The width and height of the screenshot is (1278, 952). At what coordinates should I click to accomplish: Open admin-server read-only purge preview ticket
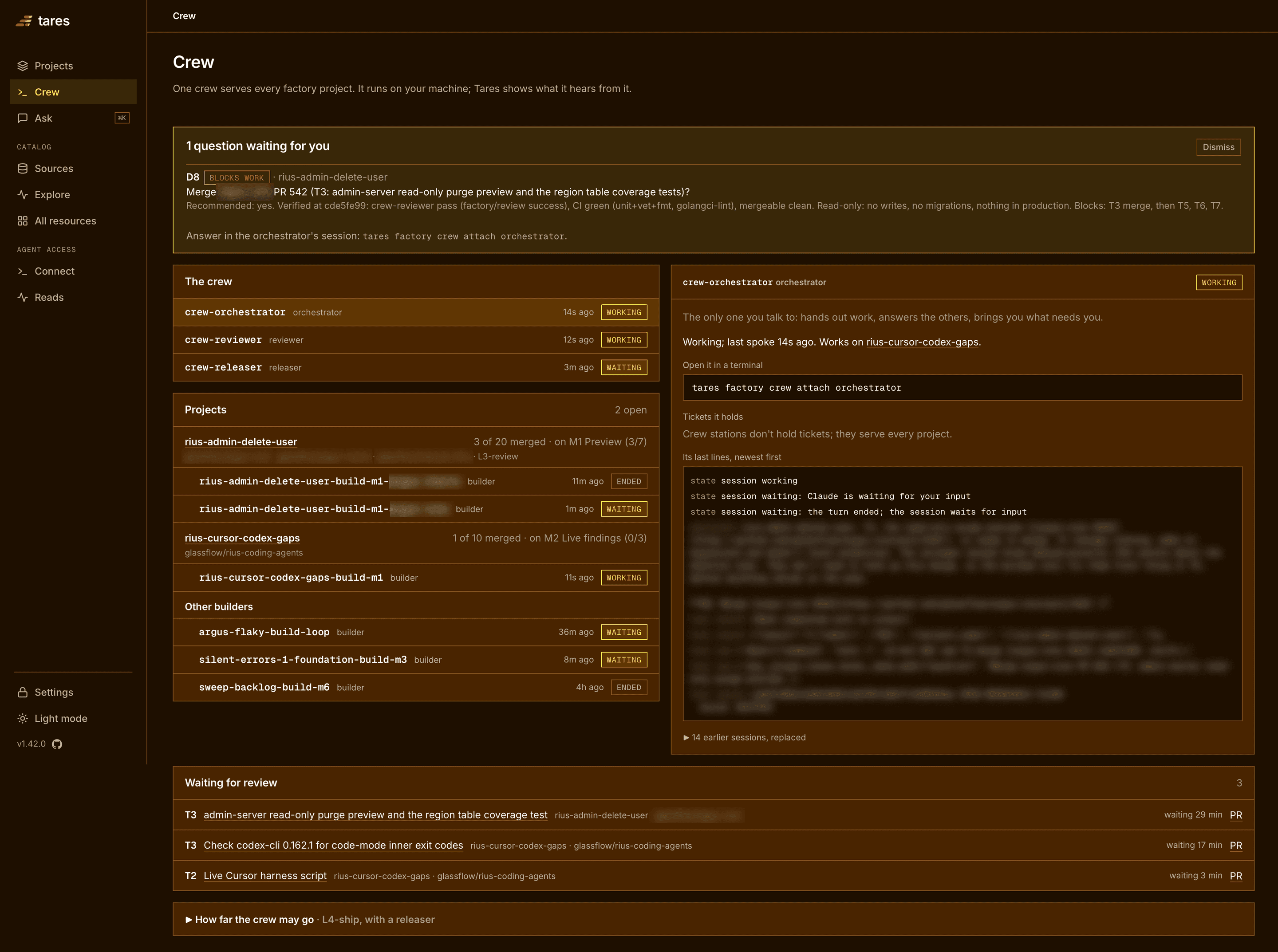pos(375,815)
